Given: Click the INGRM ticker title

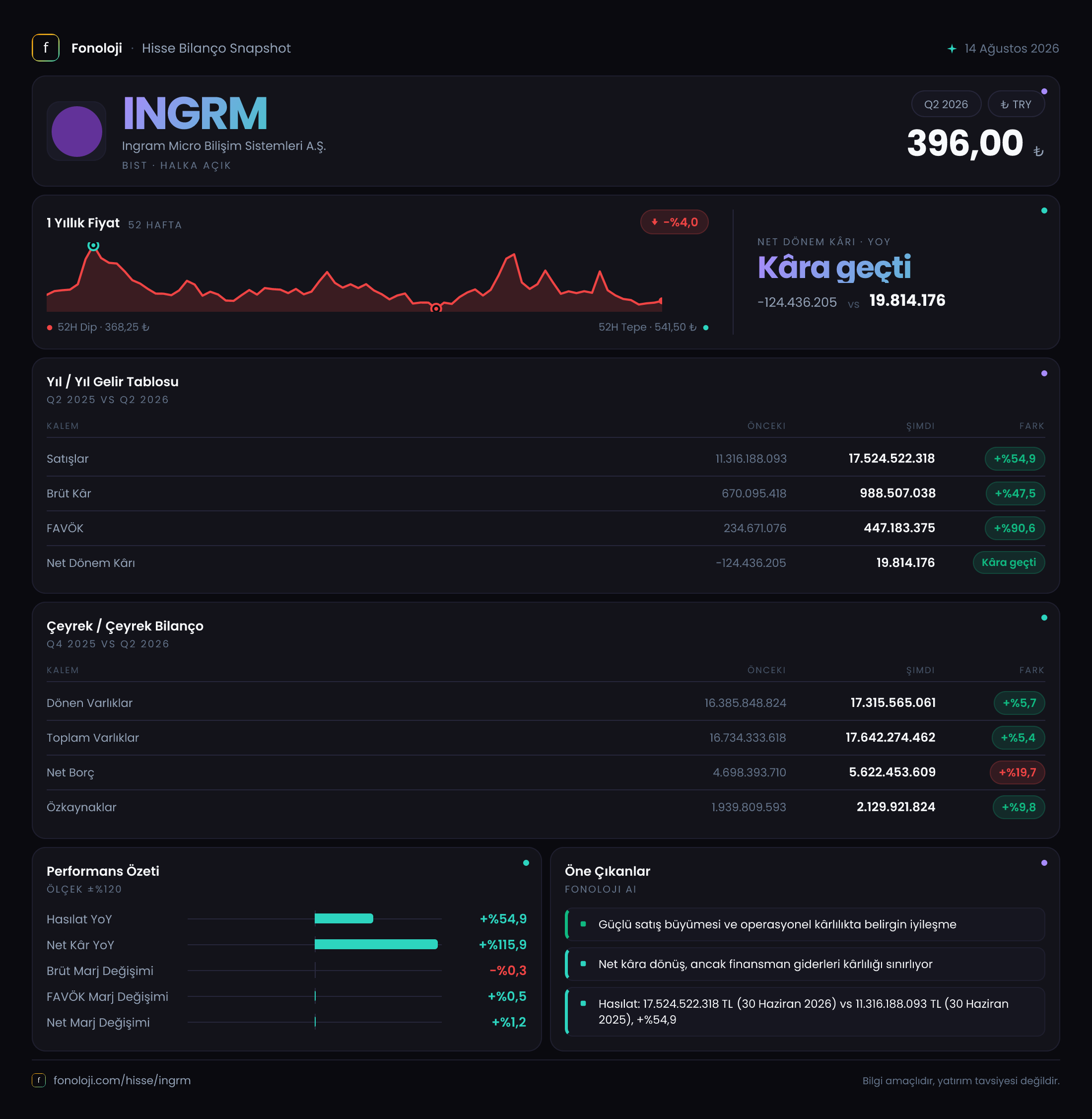Looking at the screenshot, I should (195, 114).
